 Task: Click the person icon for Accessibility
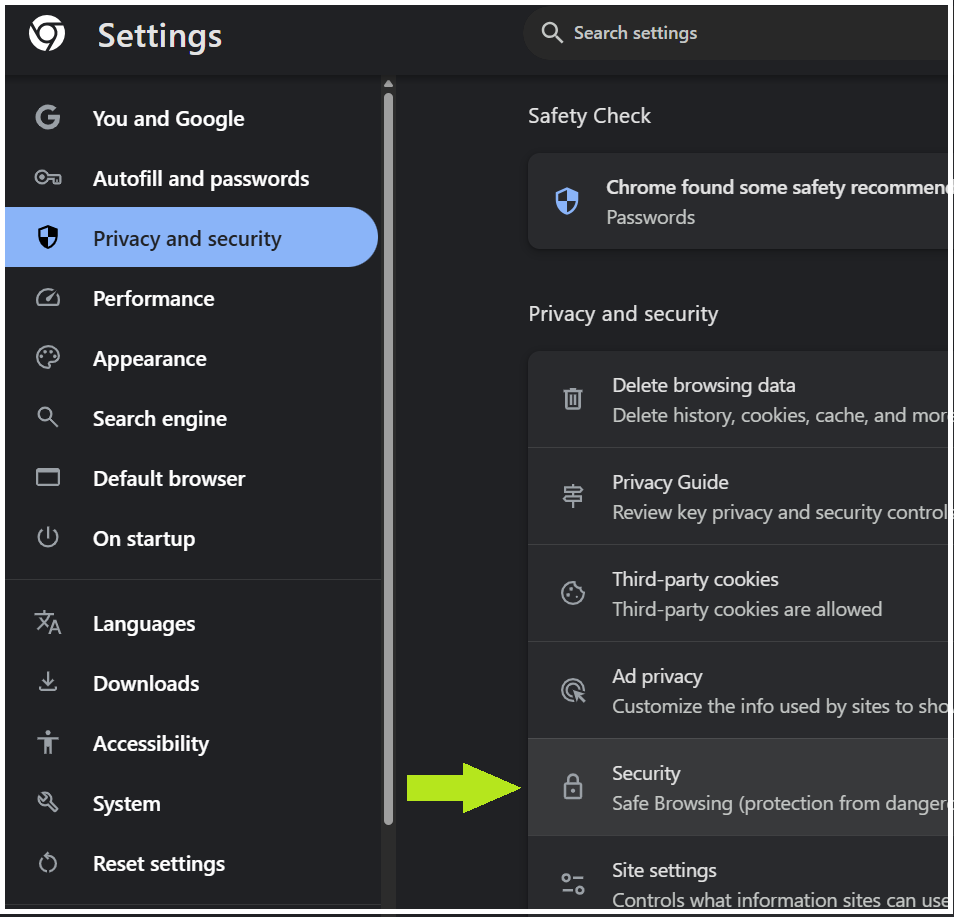pos(47,742)
